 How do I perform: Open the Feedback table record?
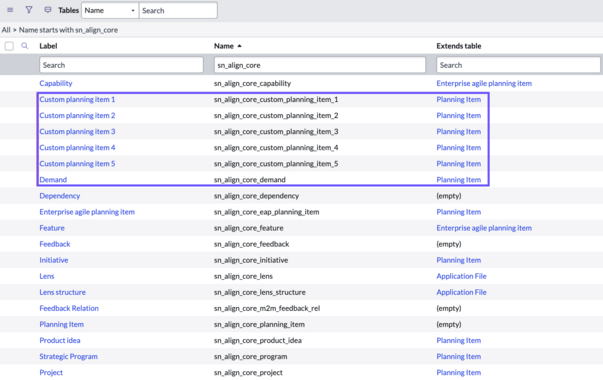pyautogui.click(x=55, y=244)
